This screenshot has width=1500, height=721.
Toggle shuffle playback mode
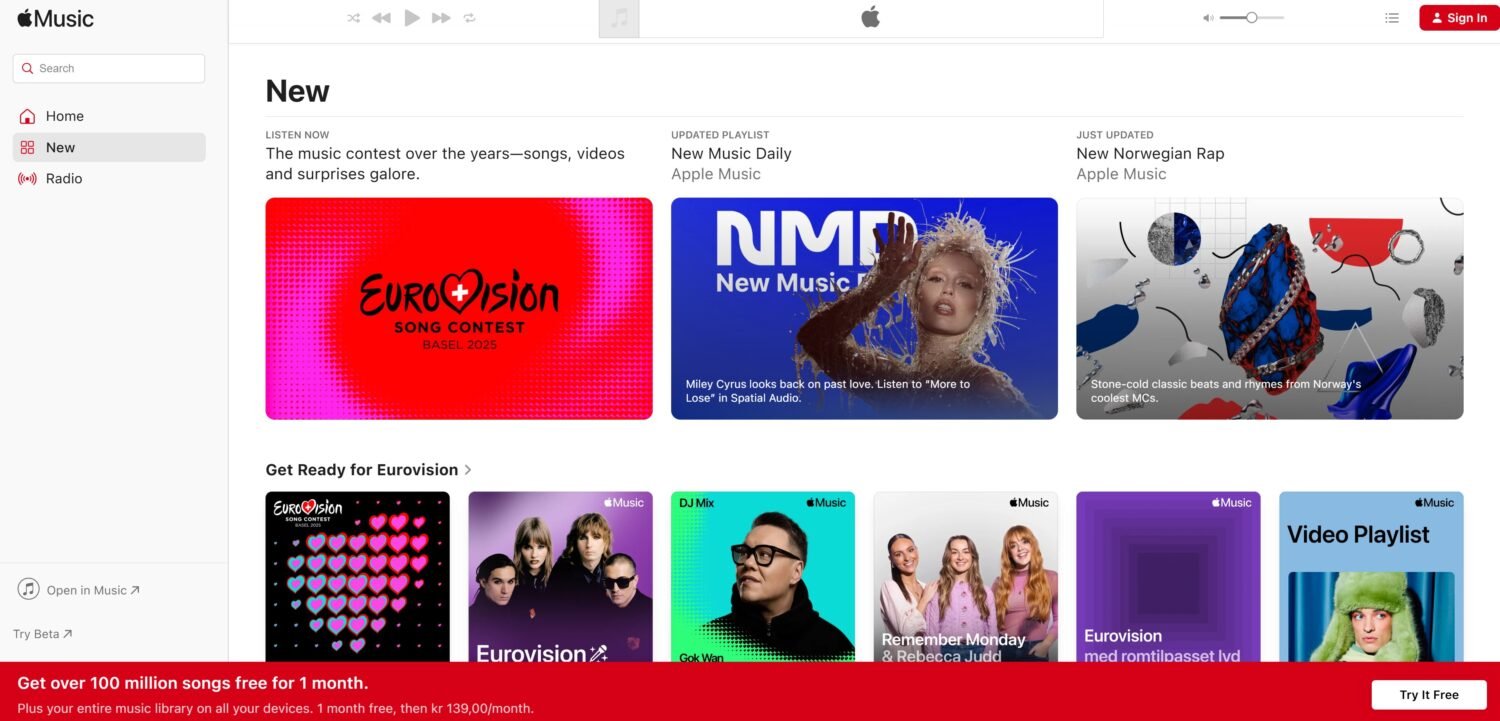pyautogui.click(x=353, y=18)
